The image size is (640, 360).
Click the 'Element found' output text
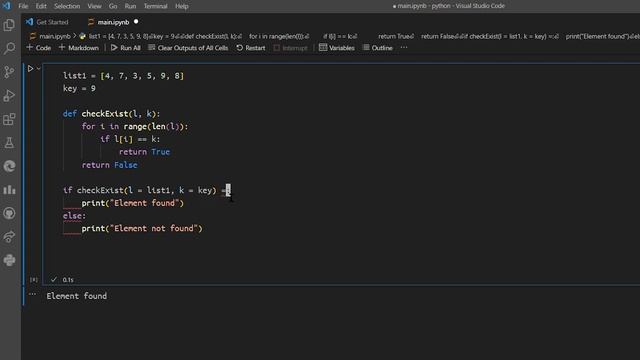click(77, 296)
